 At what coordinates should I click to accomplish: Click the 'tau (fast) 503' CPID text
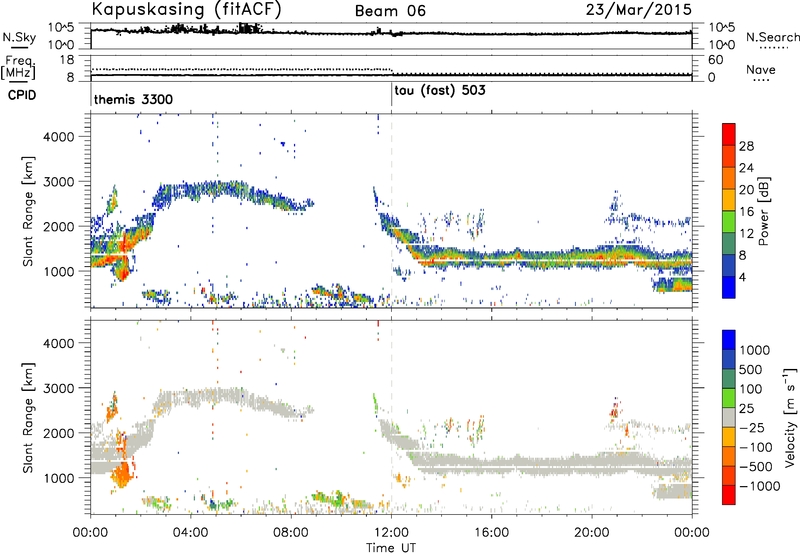(440, 91)
